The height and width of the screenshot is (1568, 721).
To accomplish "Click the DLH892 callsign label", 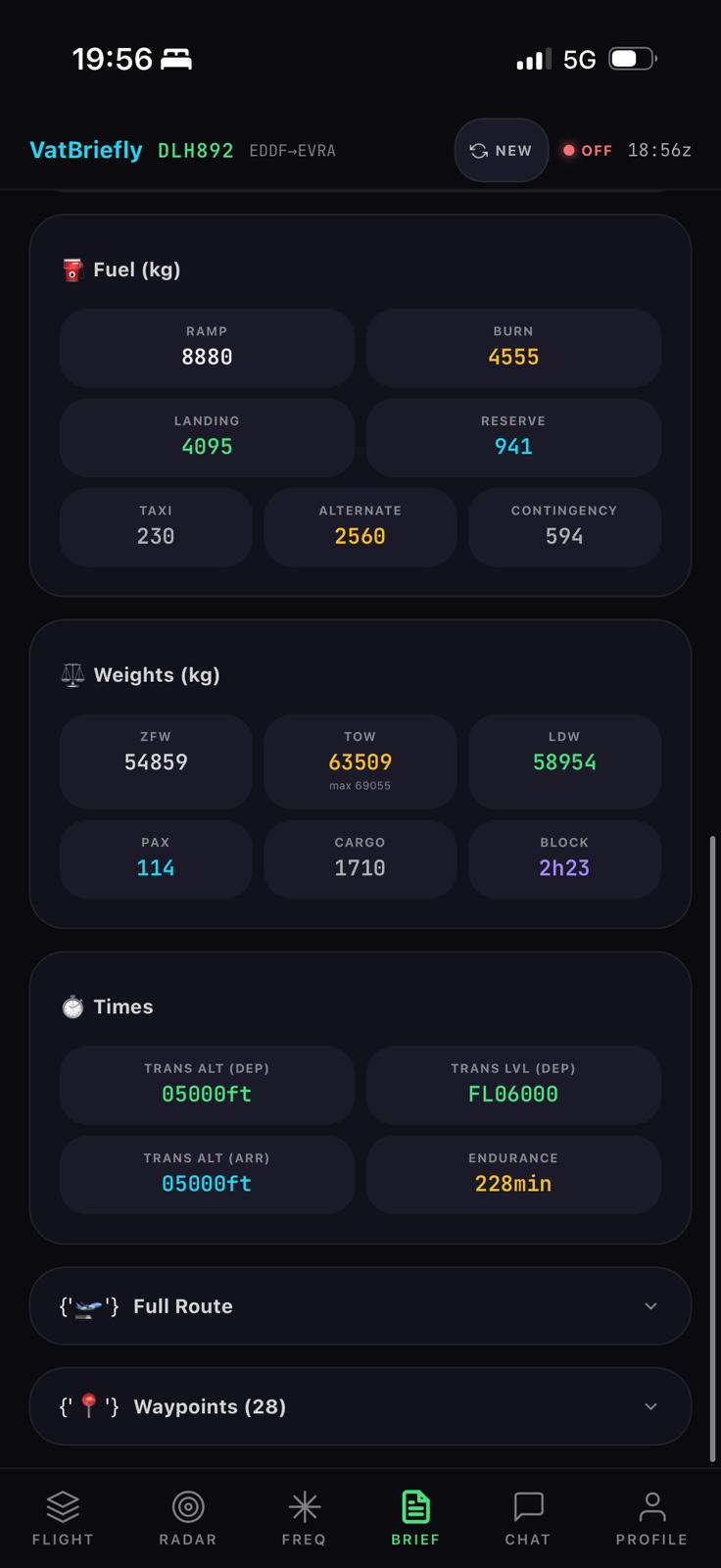I will [196, 151].
